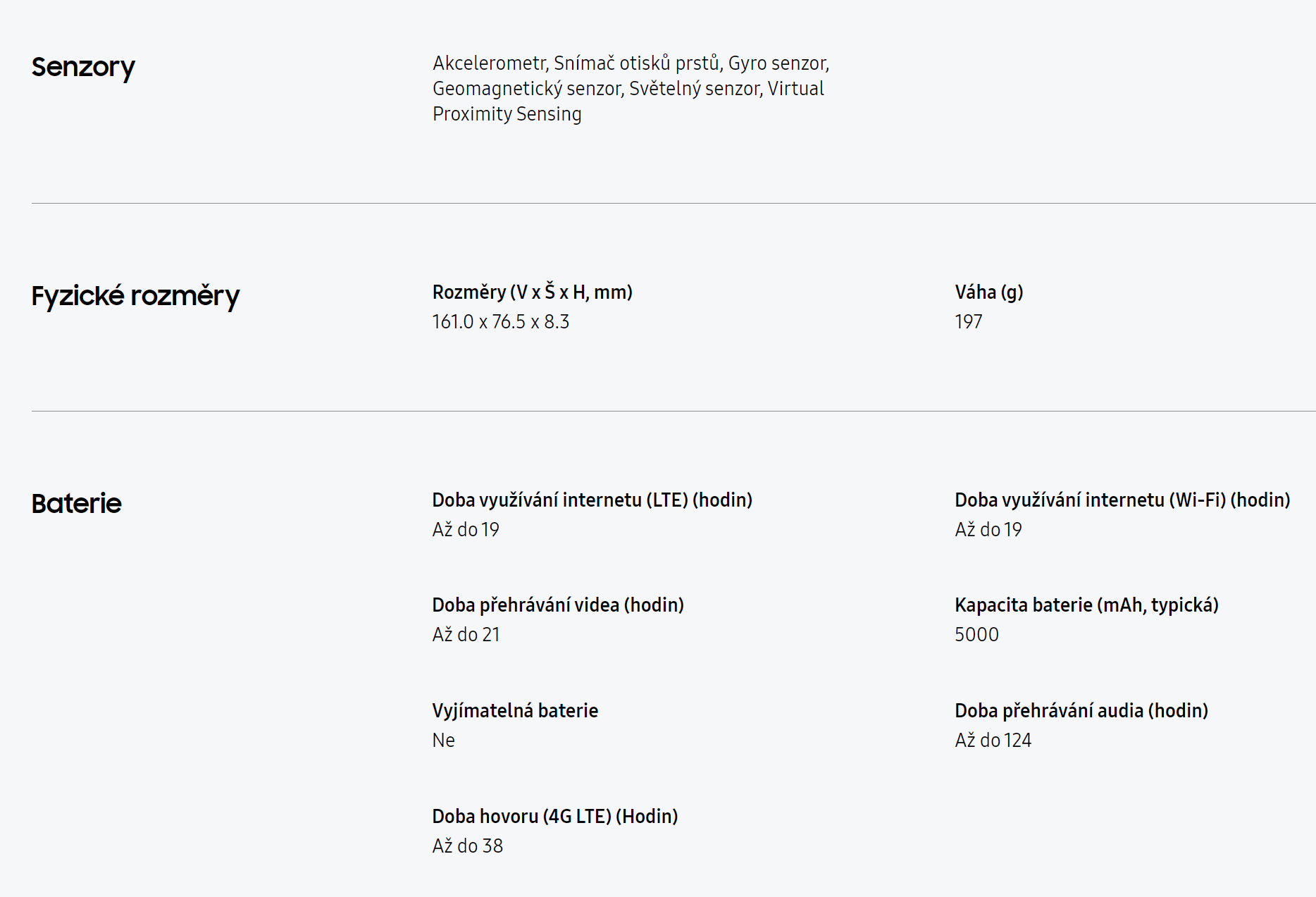
Task: Click the Rozměry (V x Š x H, mm) label
Action: tap(533, 292)
